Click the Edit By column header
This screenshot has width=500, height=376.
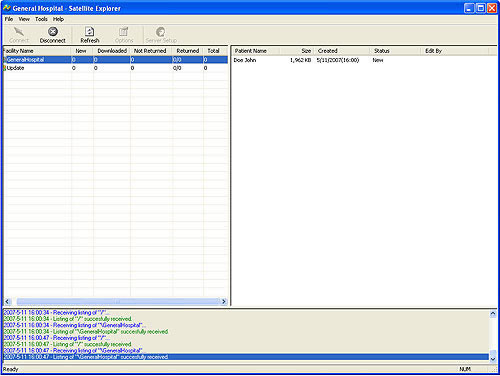pos(455,51)
